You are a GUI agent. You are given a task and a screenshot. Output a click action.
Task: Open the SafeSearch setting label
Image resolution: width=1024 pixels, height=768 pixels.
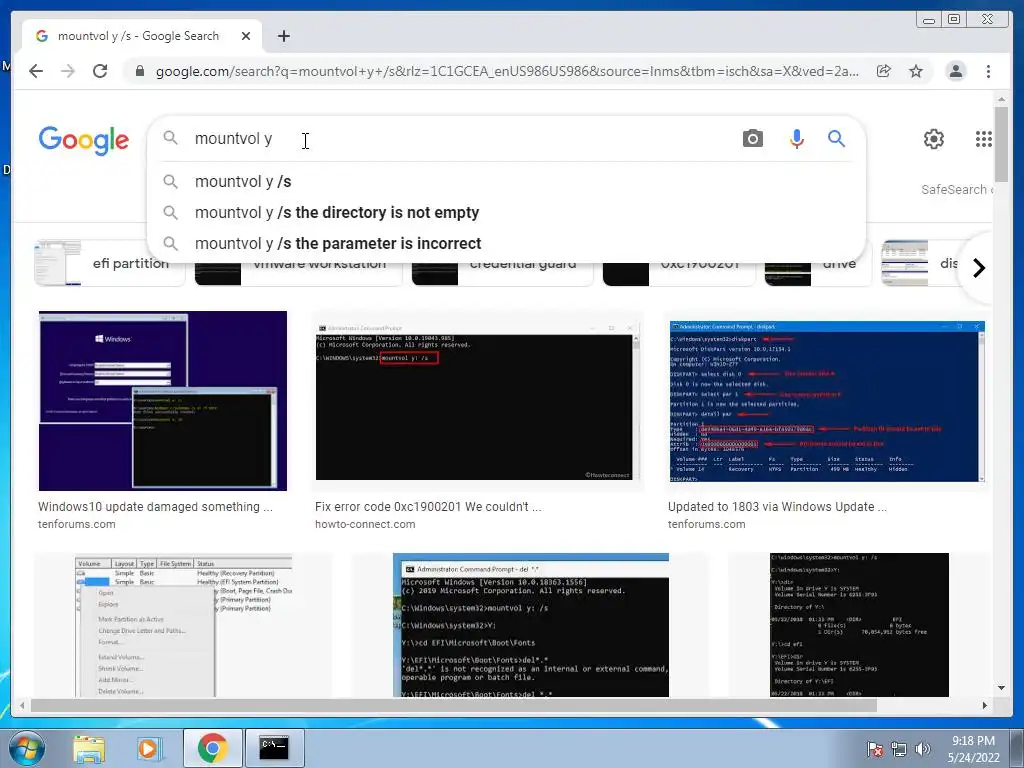pyautogui.click(x=956, y=189)
